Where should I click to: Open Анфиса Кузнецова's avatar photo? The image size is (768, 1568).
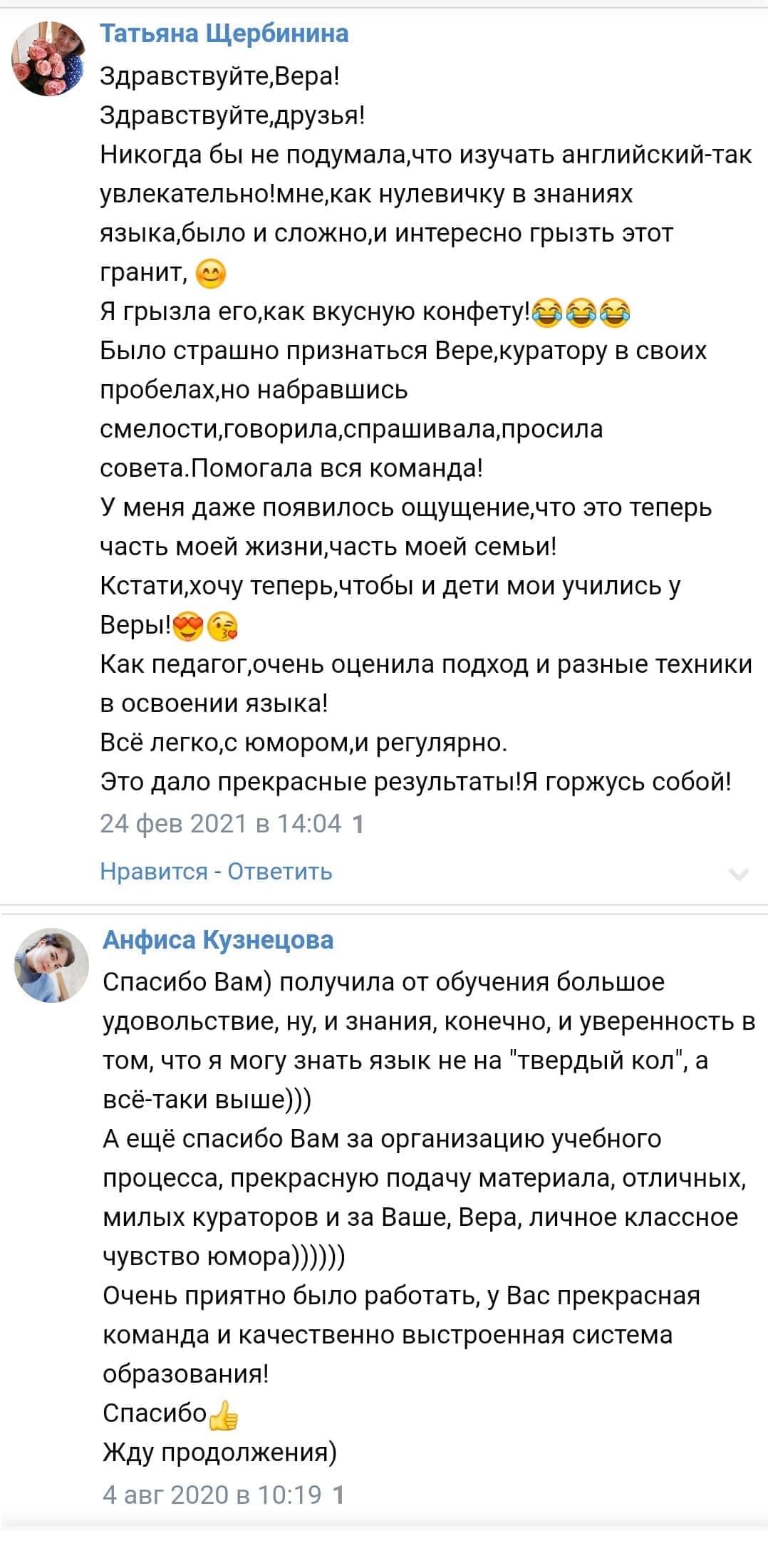point(51,965)
